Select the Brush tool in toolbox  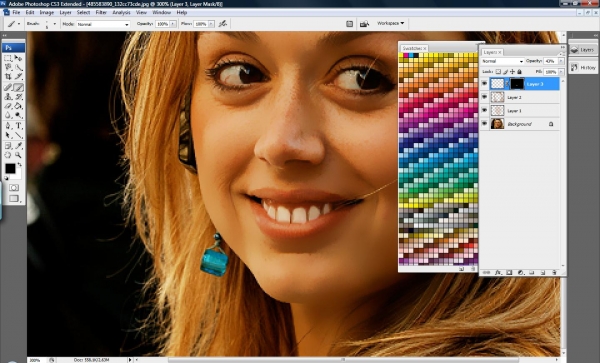[18, 87]
